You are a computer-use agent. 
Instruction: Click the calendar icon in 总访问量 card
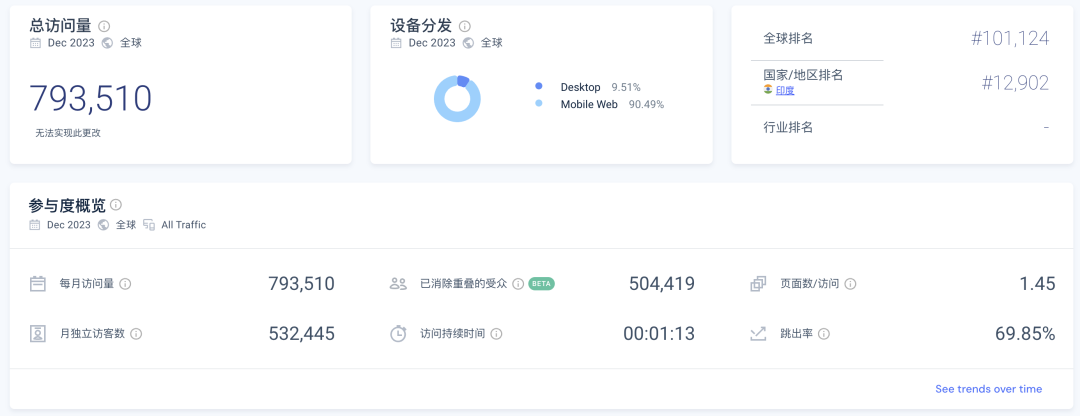[x=36, y=43]
